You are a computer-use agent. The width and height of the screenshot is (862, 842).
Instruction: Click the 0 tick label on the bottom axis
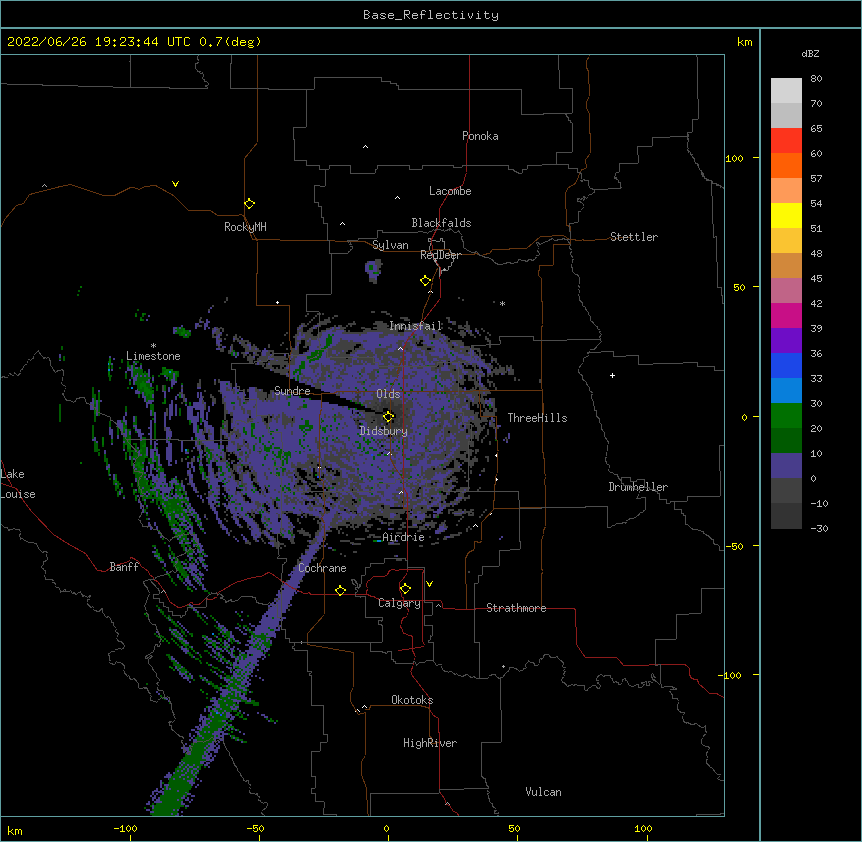(x=386, y=828)
